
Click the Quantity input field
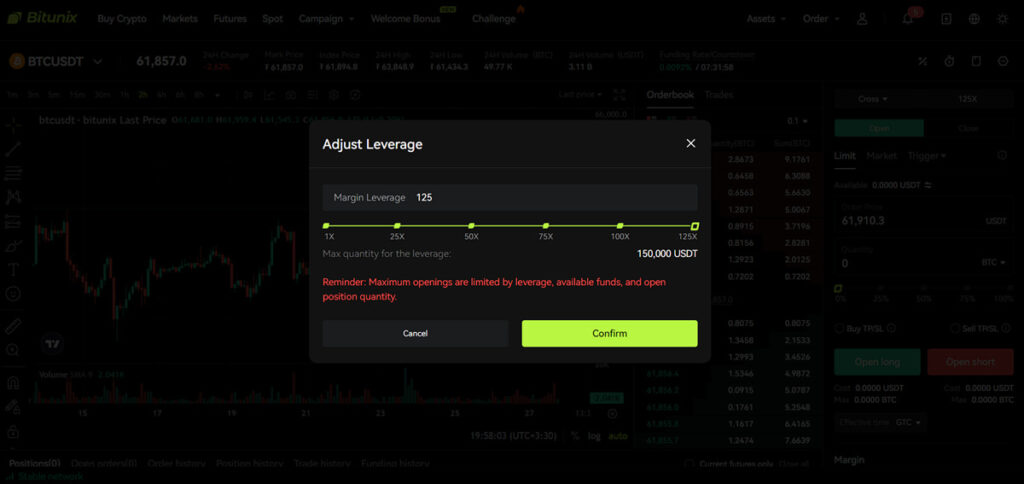click(923, 259)
